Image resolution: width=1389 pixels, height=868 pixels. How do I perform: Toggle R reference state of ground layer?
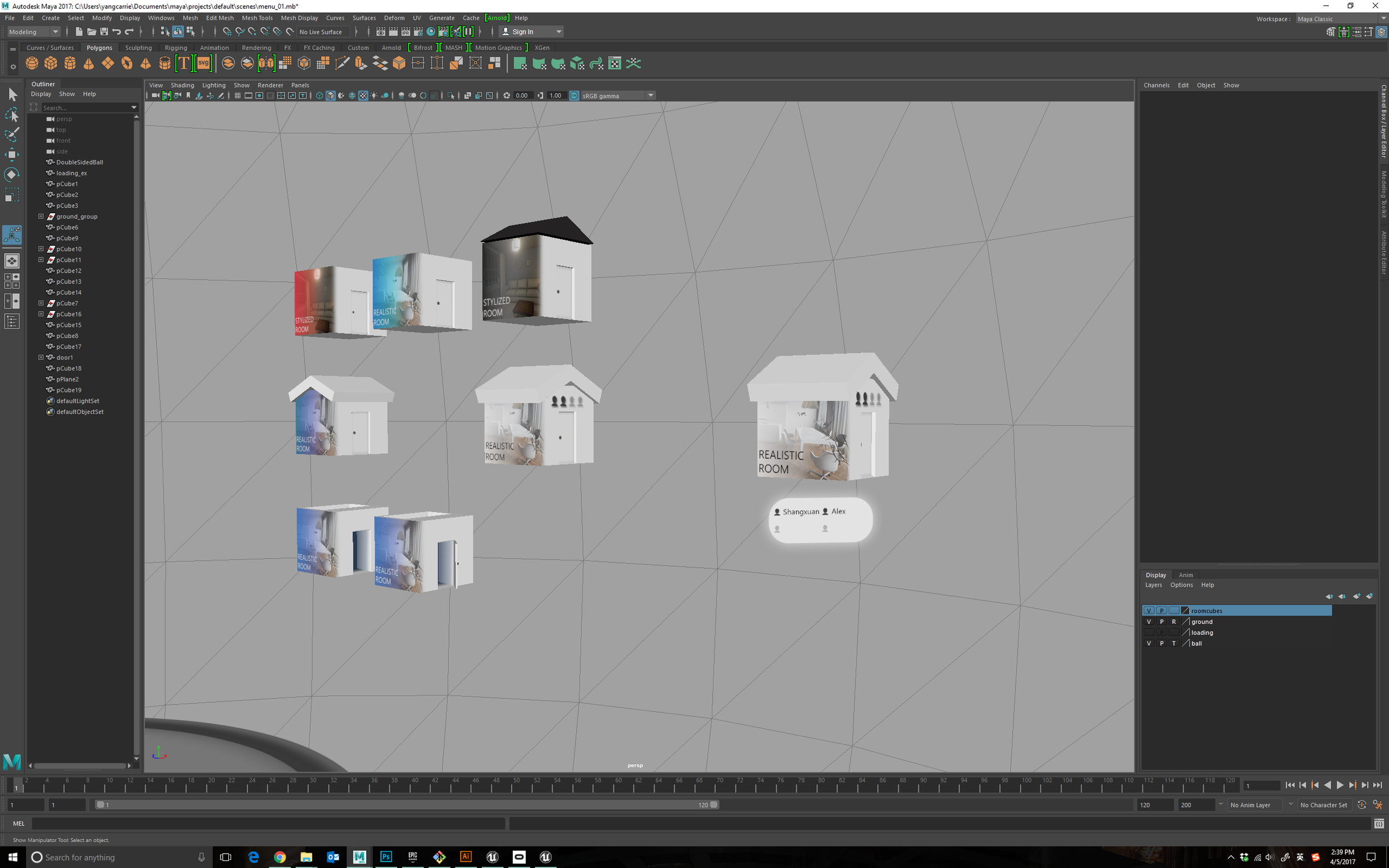(1173, 621)
